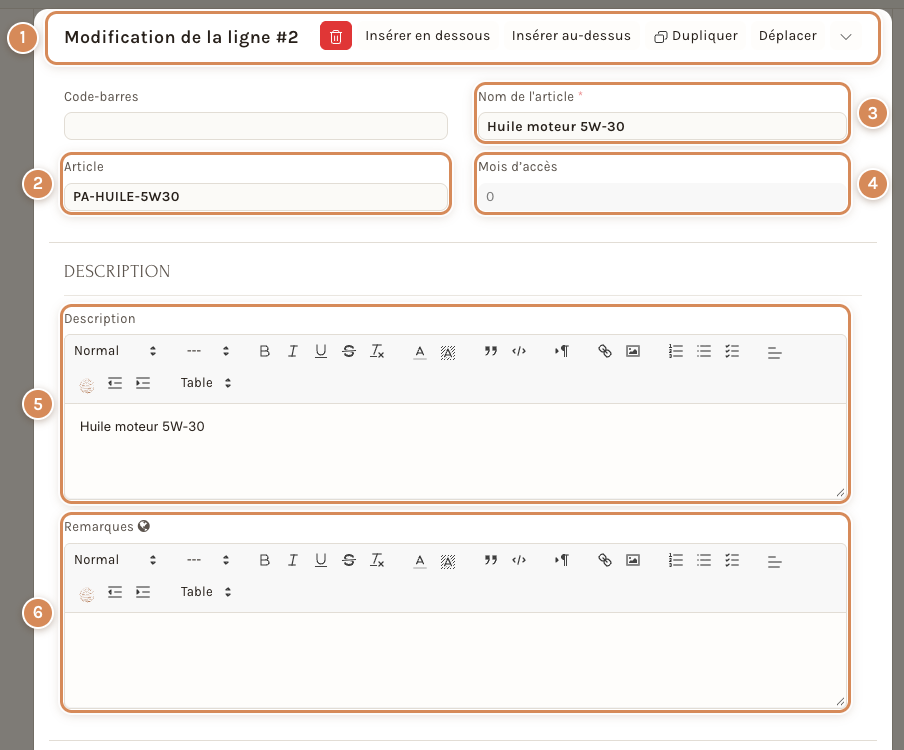
Task: Insert a link in the Remarques editor
Action: point(605,560)
